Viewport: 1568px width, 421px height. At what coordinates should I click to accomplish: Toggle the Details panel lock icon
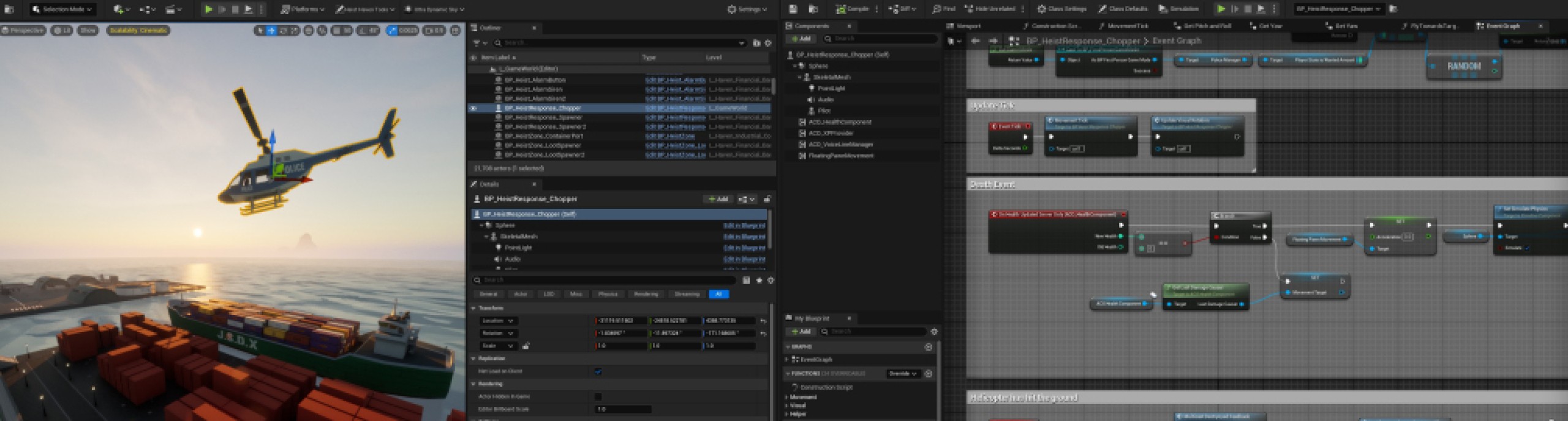767,199
